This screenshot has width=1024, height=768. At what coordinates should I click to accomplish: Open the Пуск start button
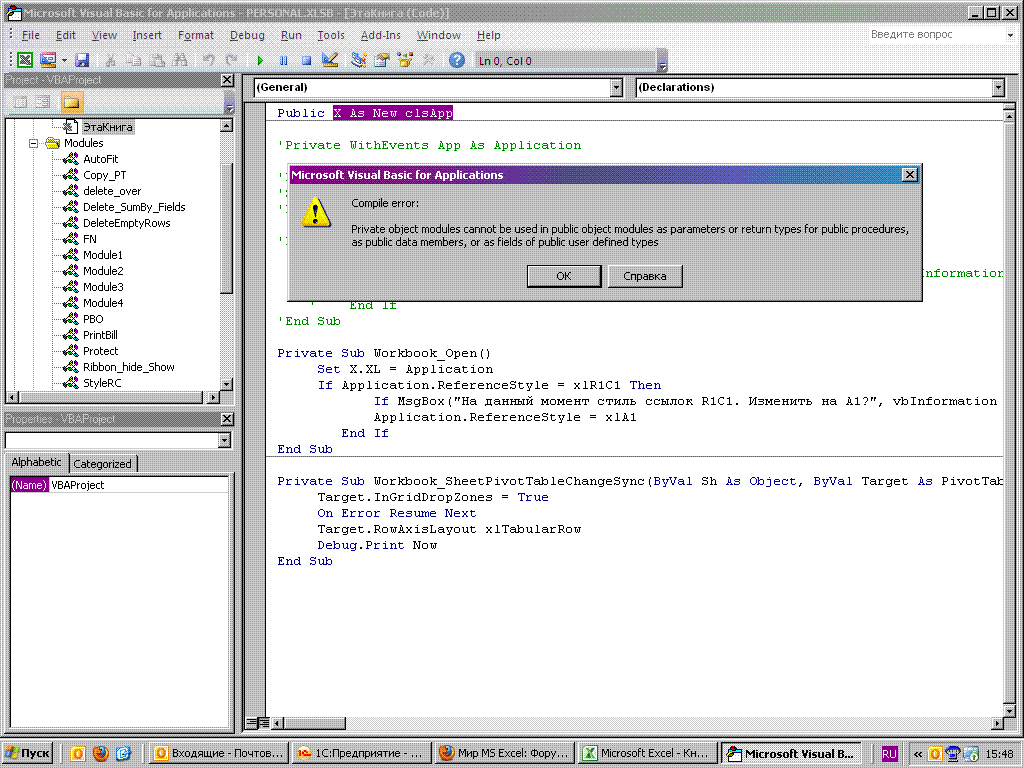coord(27,754)
